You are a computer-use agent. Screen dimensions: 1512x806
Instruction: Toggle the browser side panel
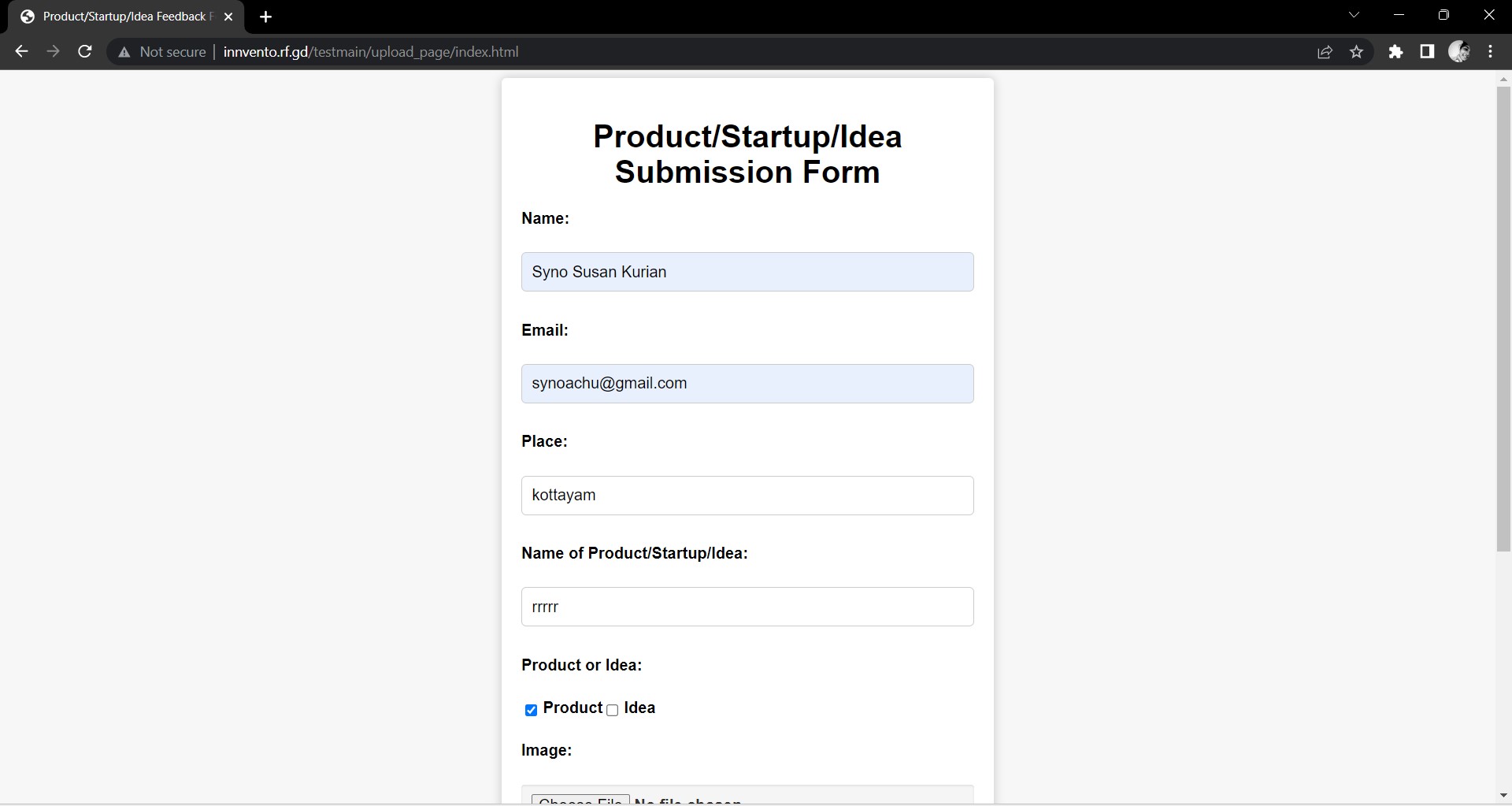[x=1427, y=52]
